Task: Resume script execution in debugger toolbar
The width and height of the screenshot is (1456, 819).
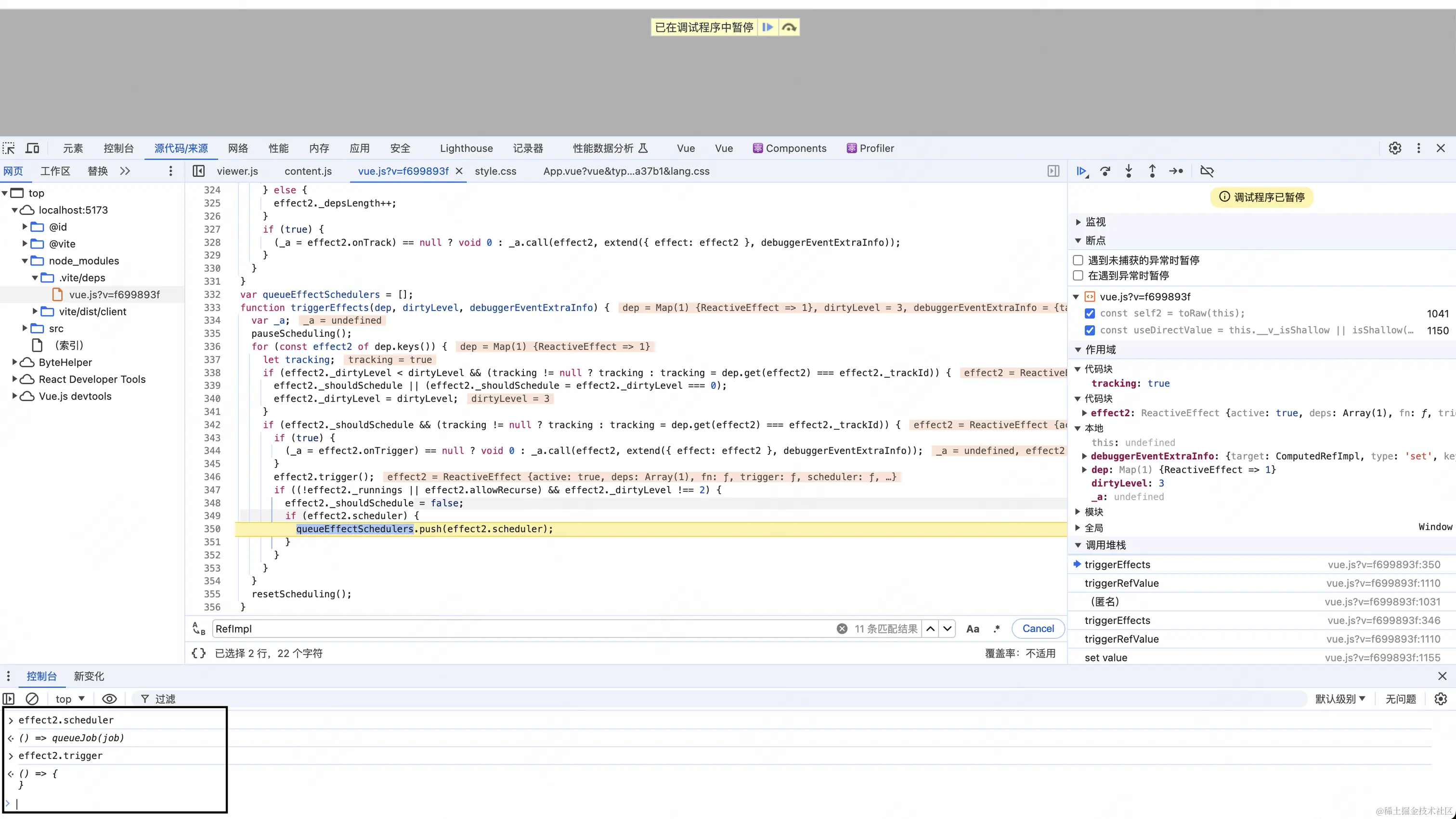Action: point(1081,172)
